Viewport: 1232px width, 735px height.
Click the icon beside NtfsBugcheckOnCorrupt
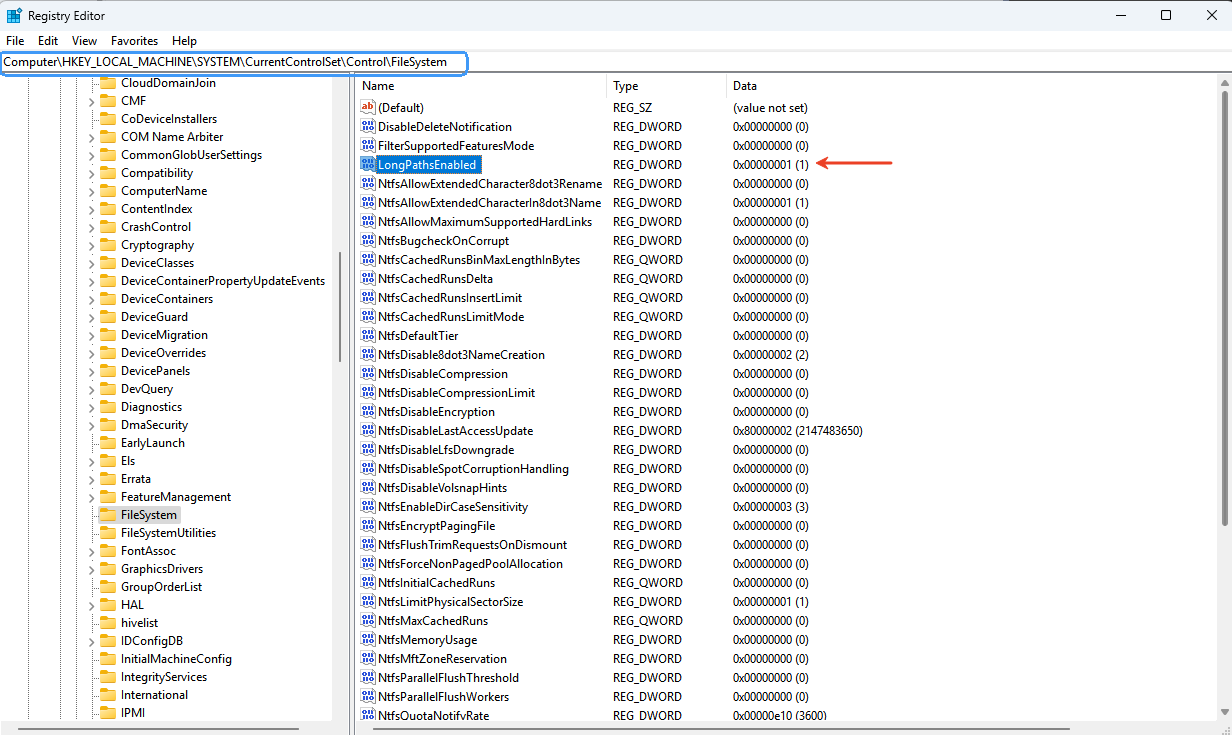(x=367, y=240)
